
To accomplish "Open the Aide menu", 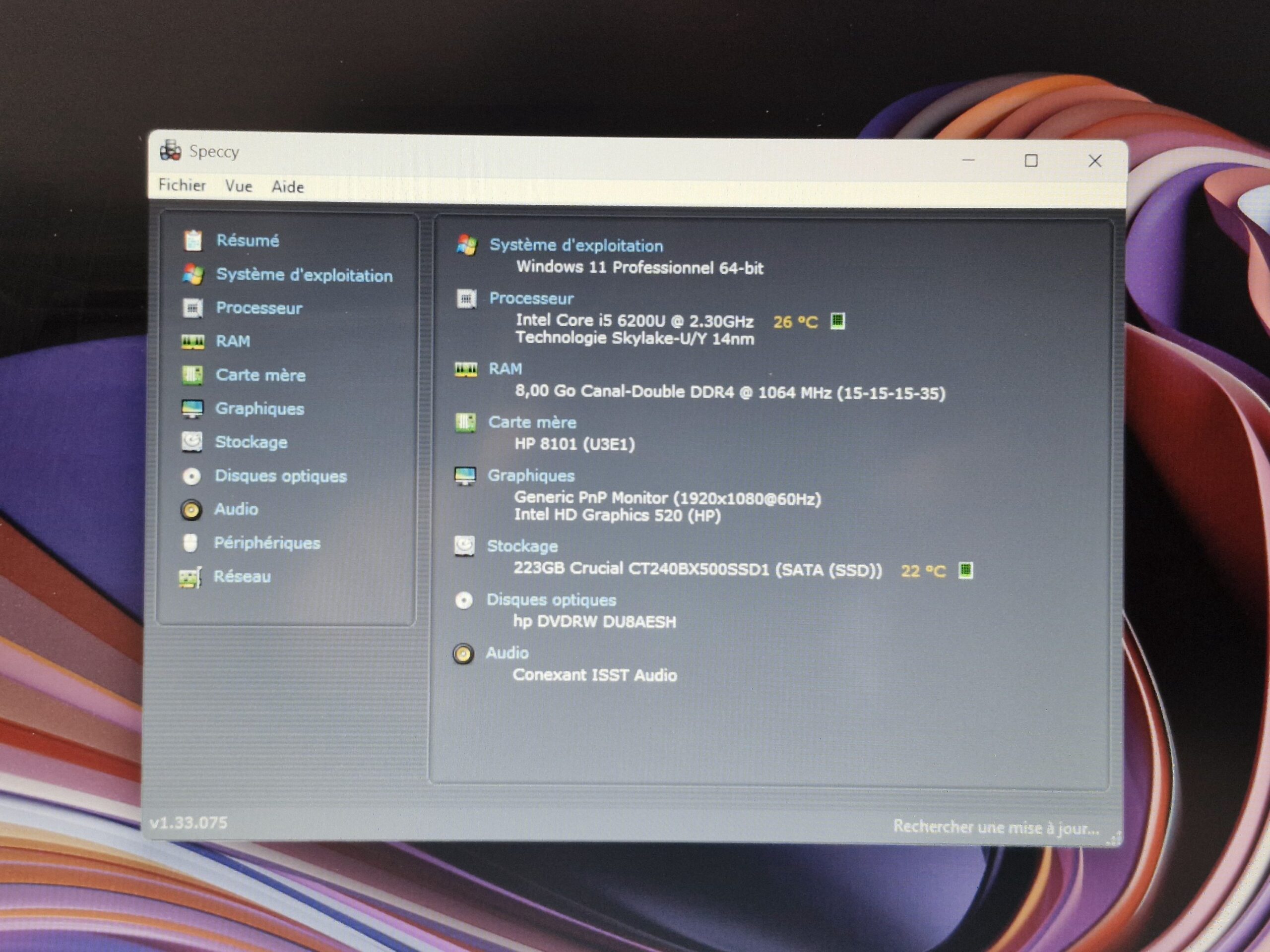I will click(288, 186).
